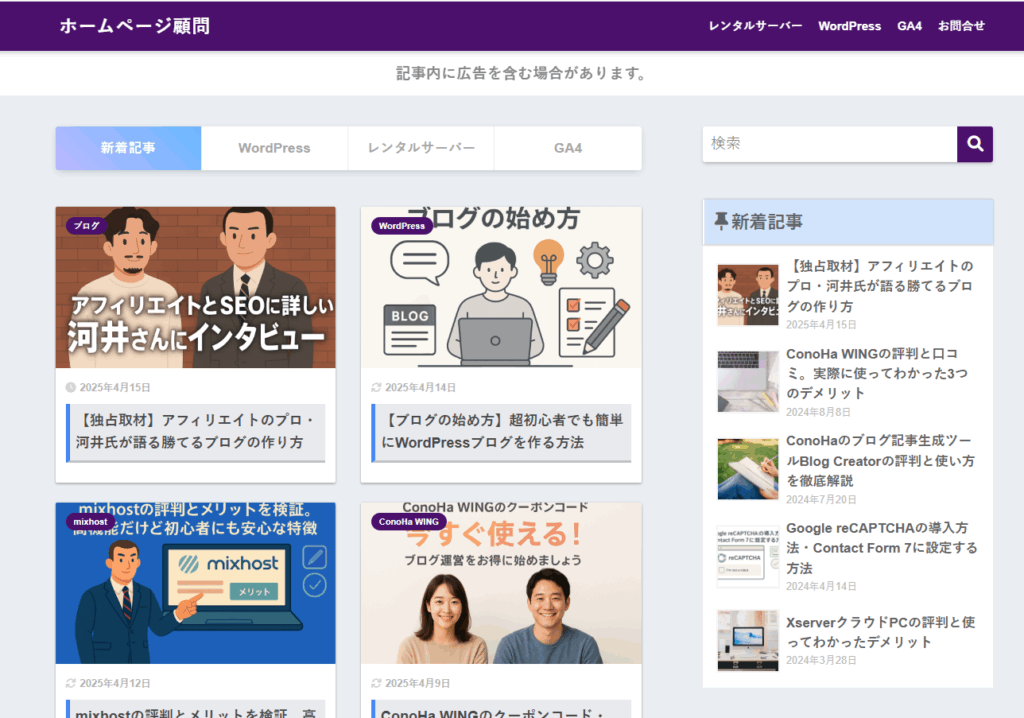1024x718 pixels.
Task: Open お問合せ contact page in header
Action: click(x=961, y=26)
